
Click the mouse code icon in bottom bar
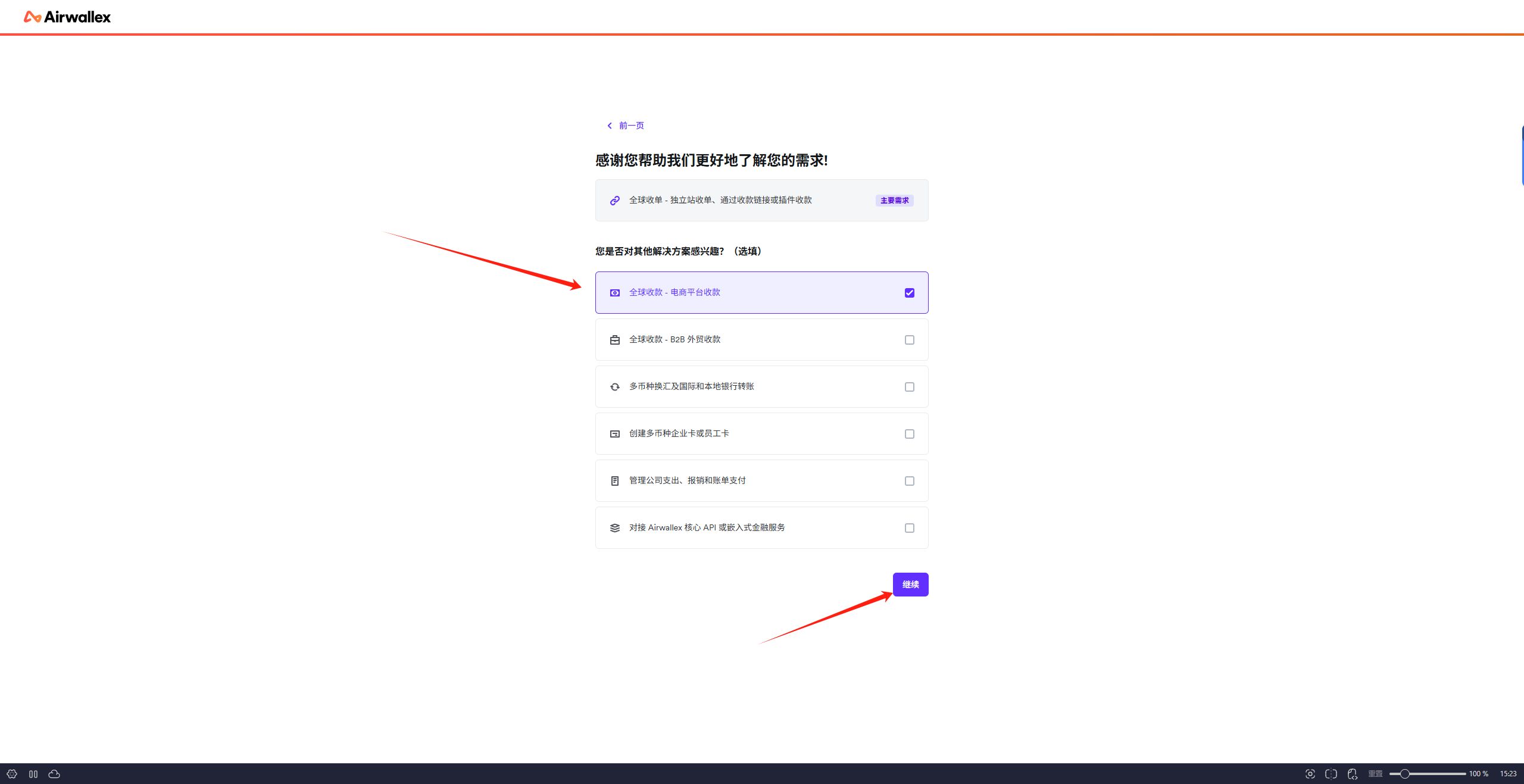tap(1353, 774)
